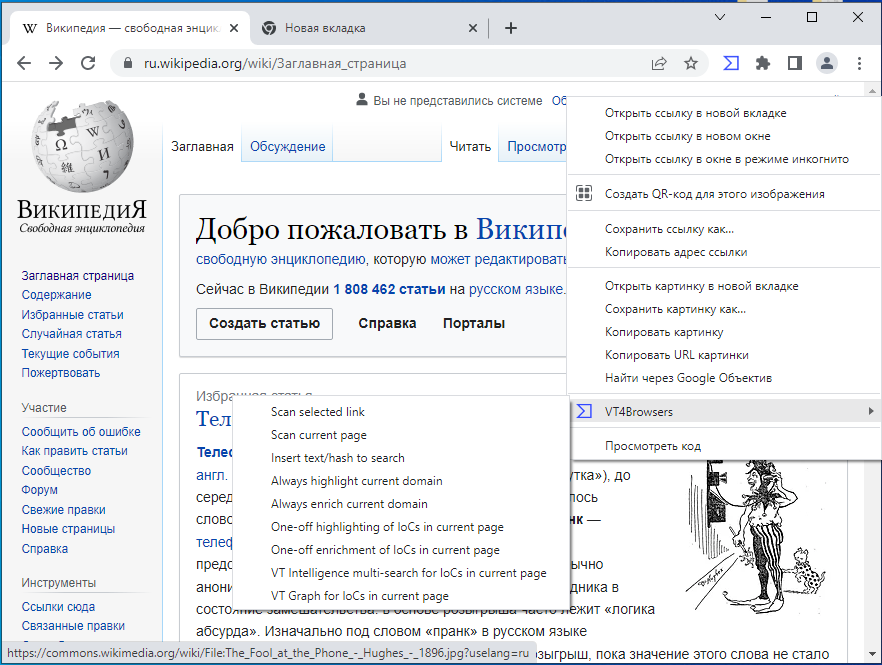Click the Создать статью button
Screen dimensions: 882x665
[264, 323]
